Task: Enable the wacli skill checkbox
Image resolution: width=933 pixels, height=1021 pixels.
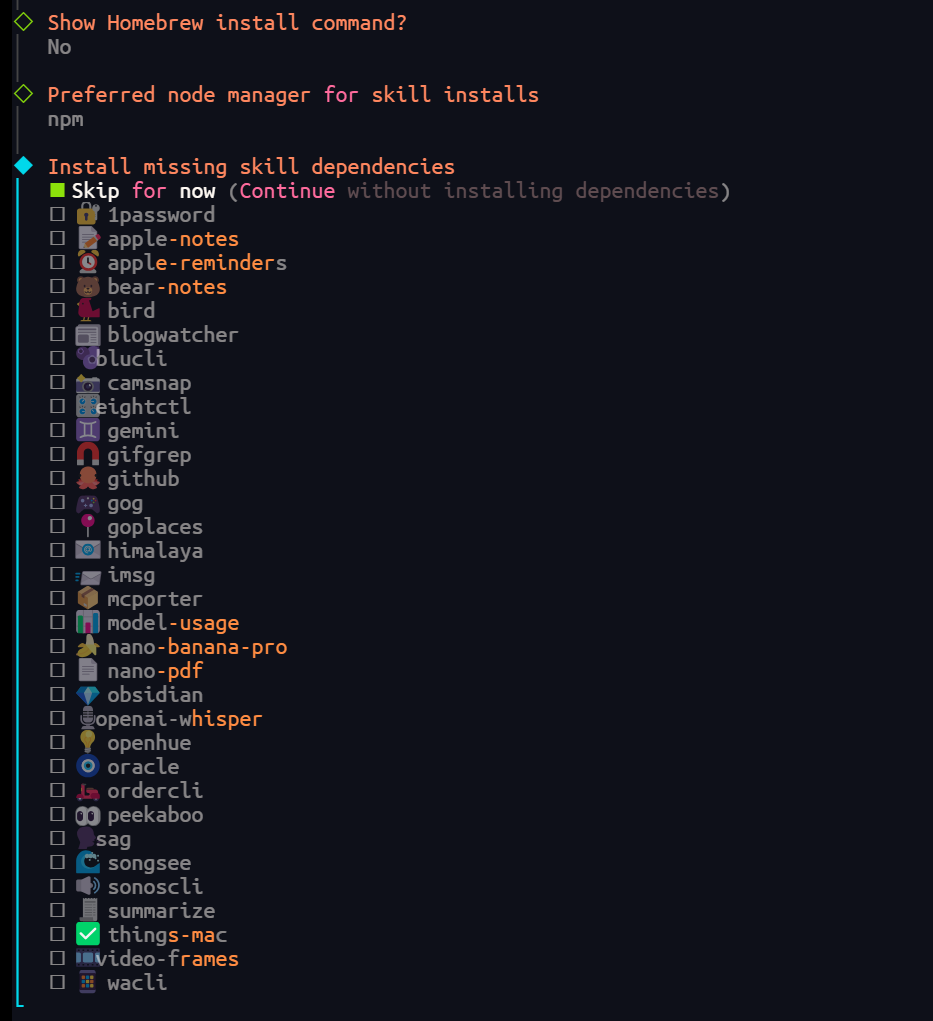Action: 58,983
